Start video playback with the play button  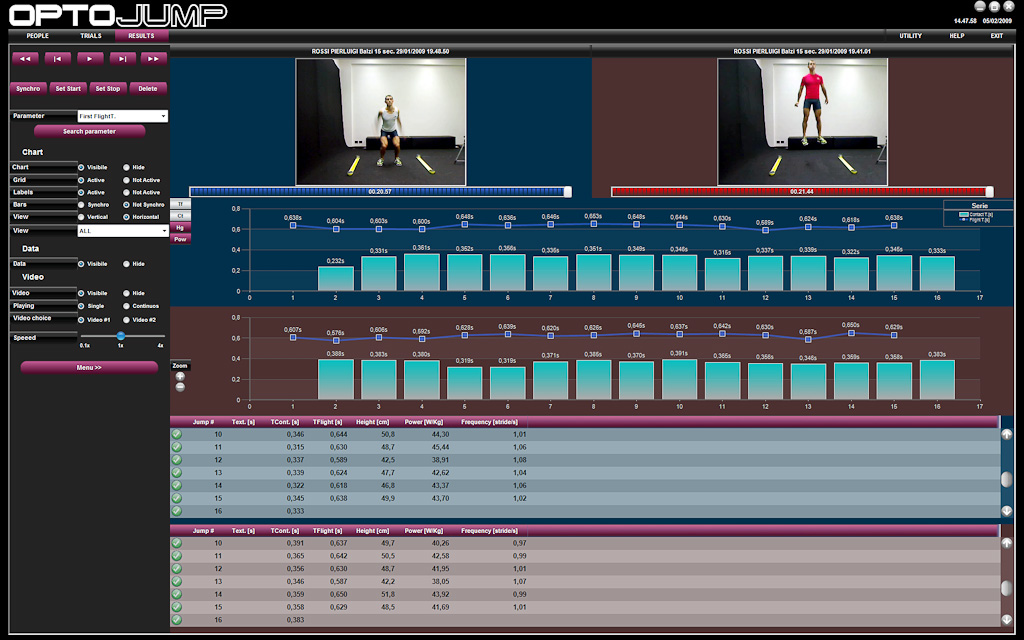coord(90,59)
